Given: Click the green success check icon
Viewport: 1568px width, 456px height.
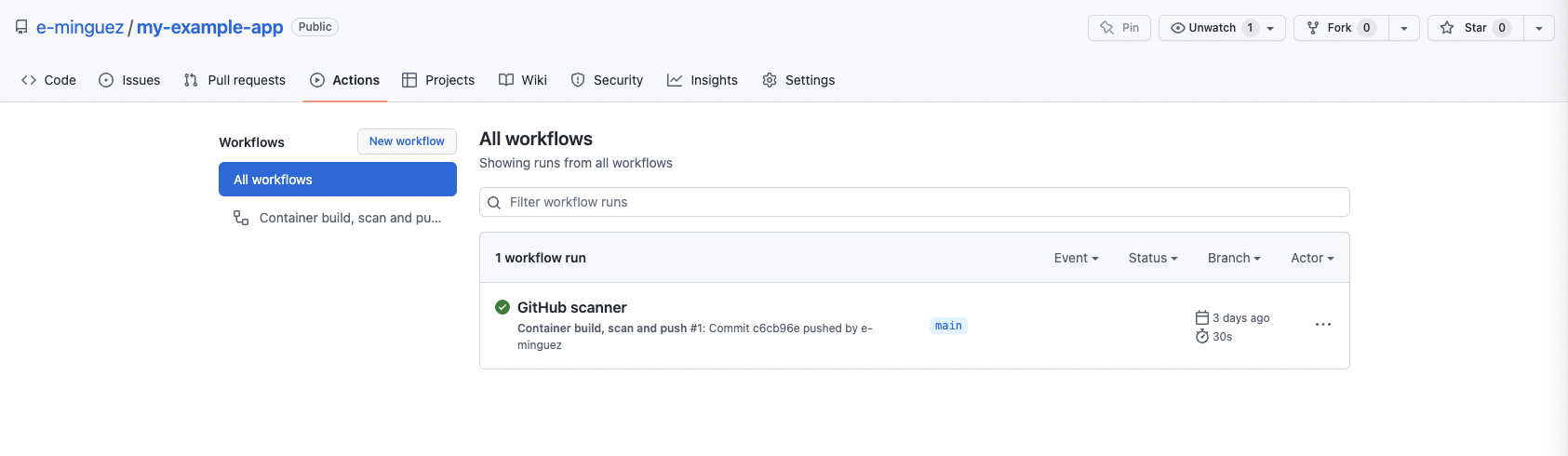Looking at the screenshot, I should (x=503, y=307).
